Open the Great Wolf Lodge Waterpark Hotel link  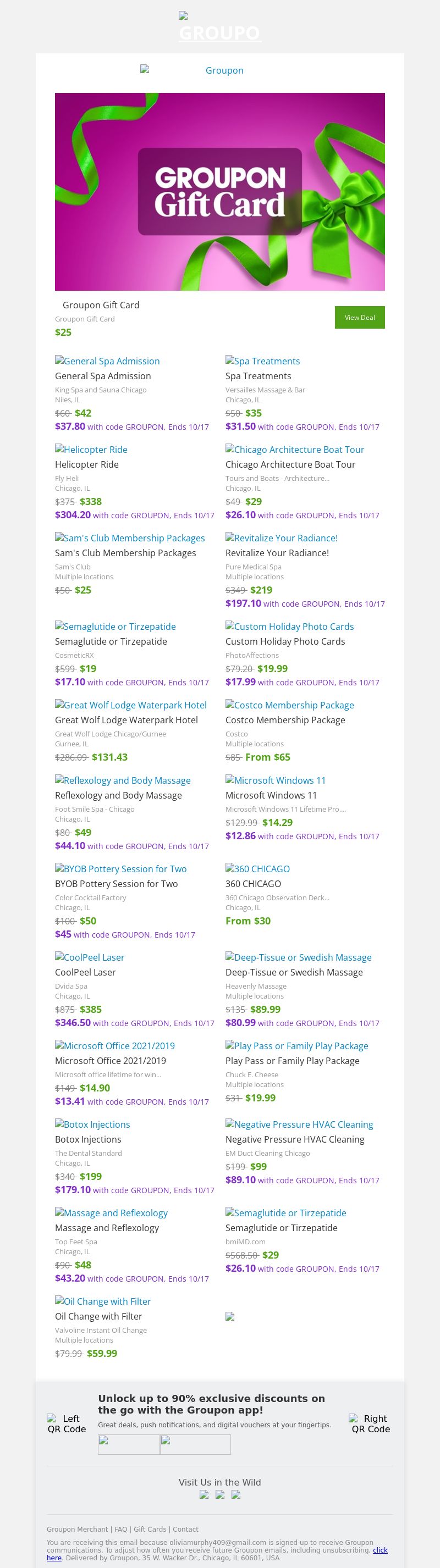[130, 705]
